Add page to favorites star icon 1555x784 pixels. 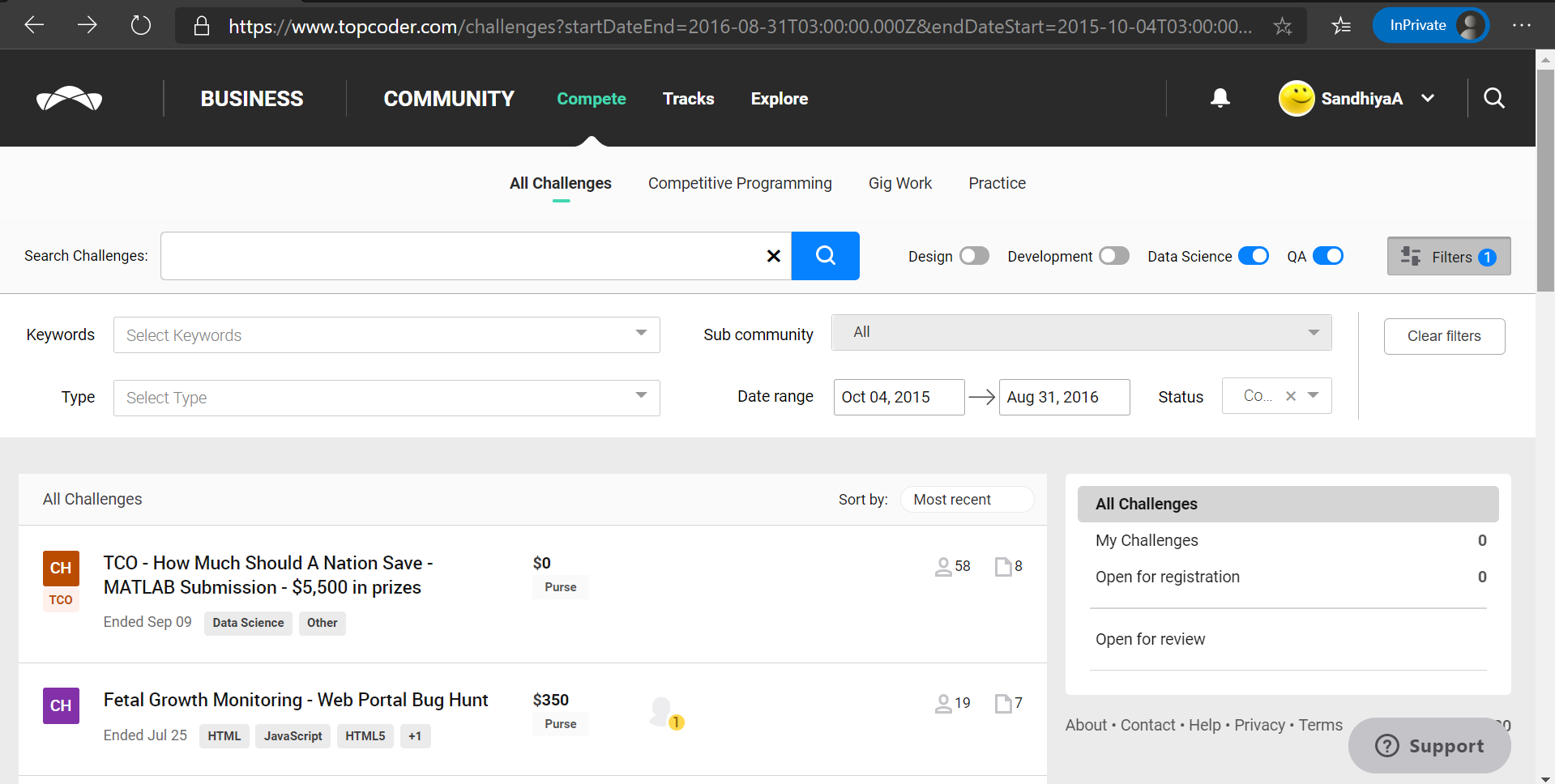[1283, 26]
